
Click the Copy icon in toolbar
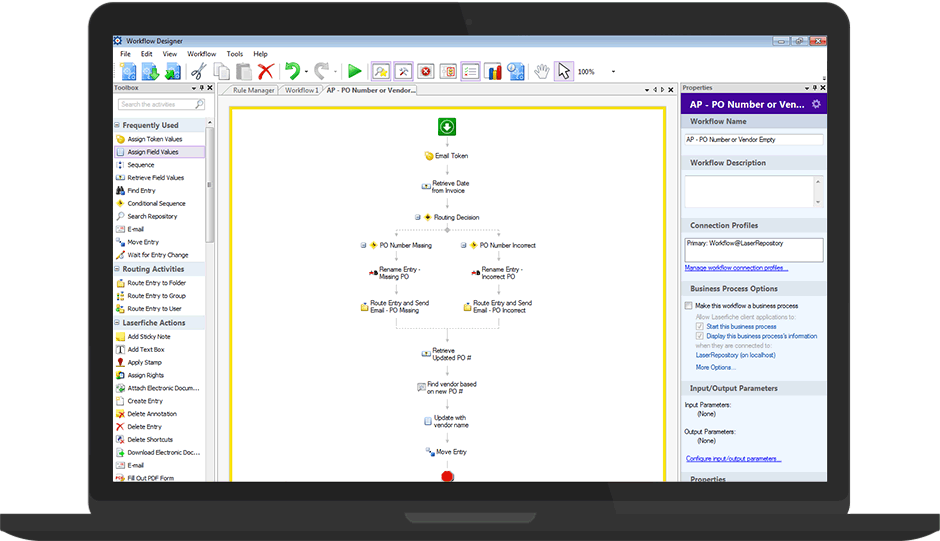pyautogui.click(x=222, y=71)
